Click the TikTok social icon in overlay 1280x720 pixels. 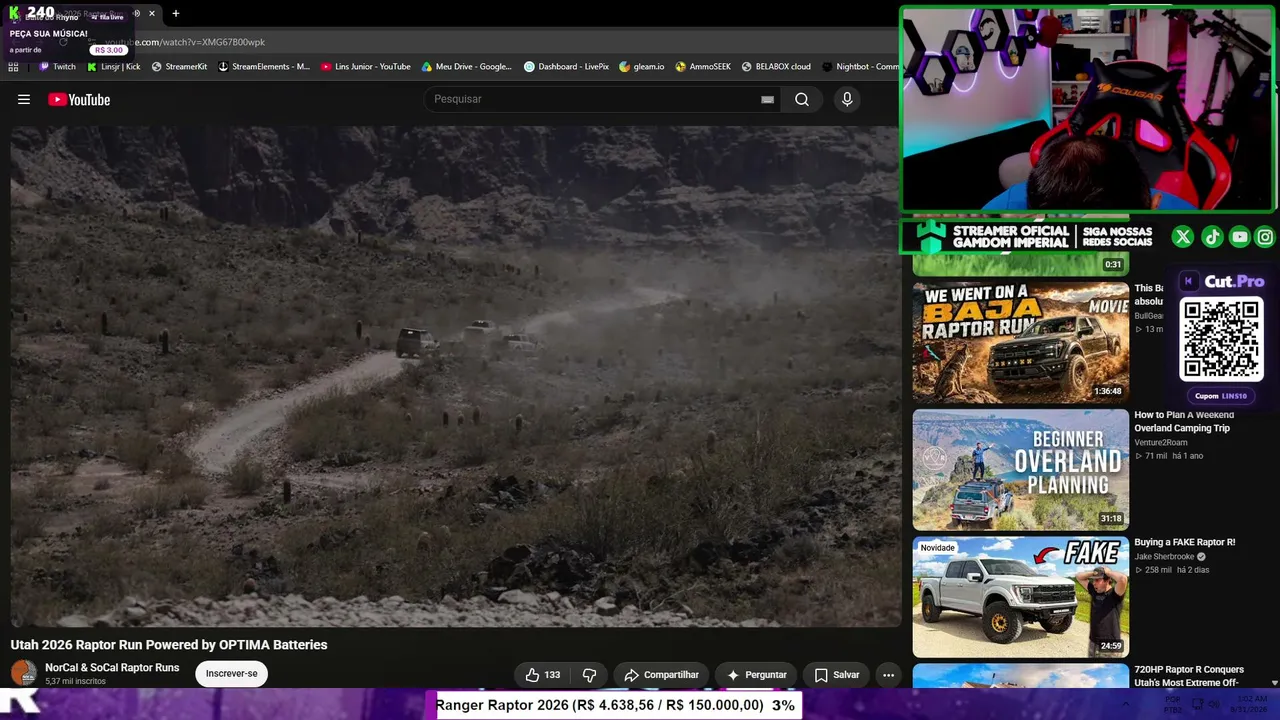1212,237
